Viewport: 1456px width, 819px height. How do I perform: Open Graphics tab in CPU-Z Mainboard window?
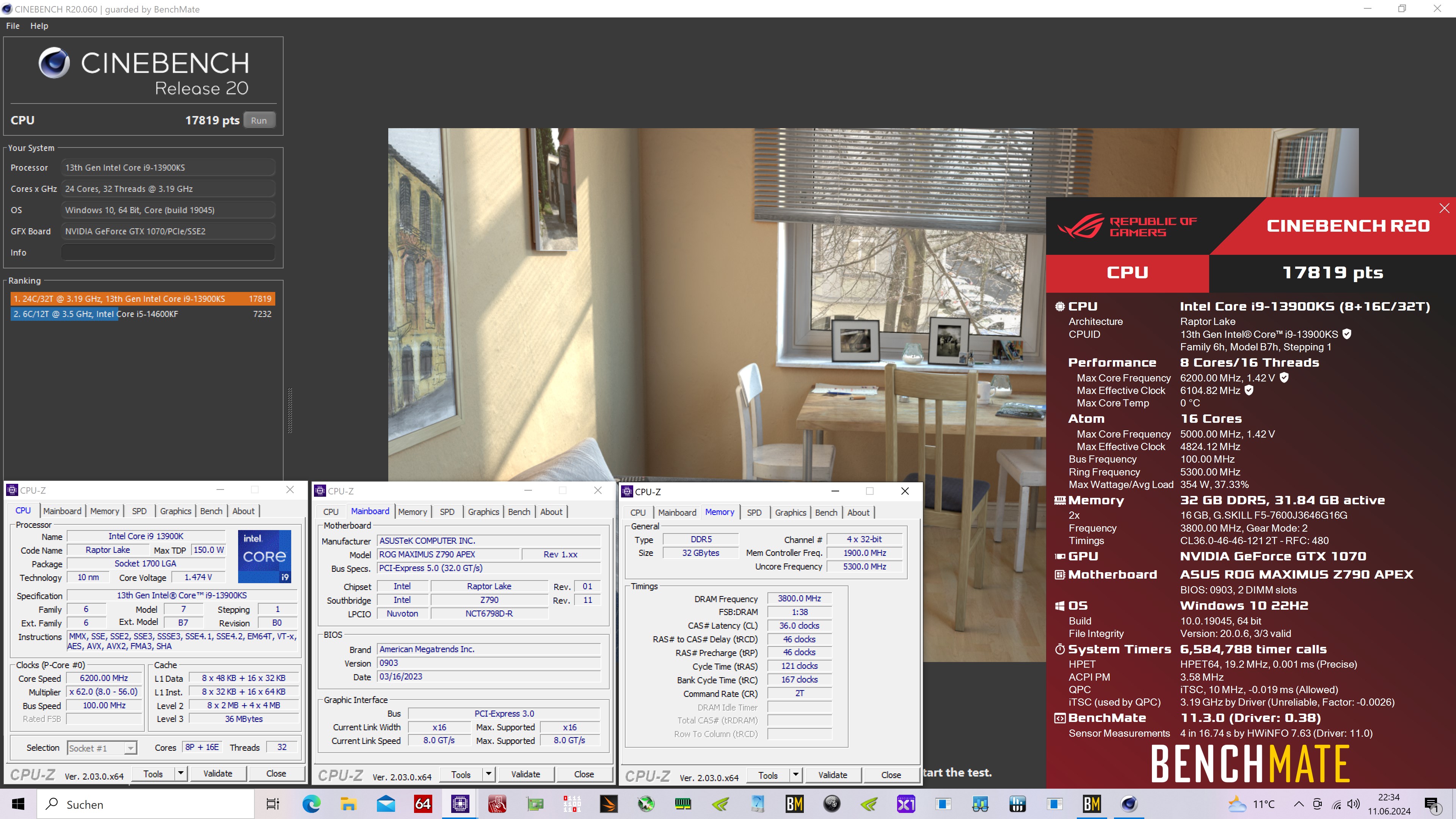pos(483,511)
